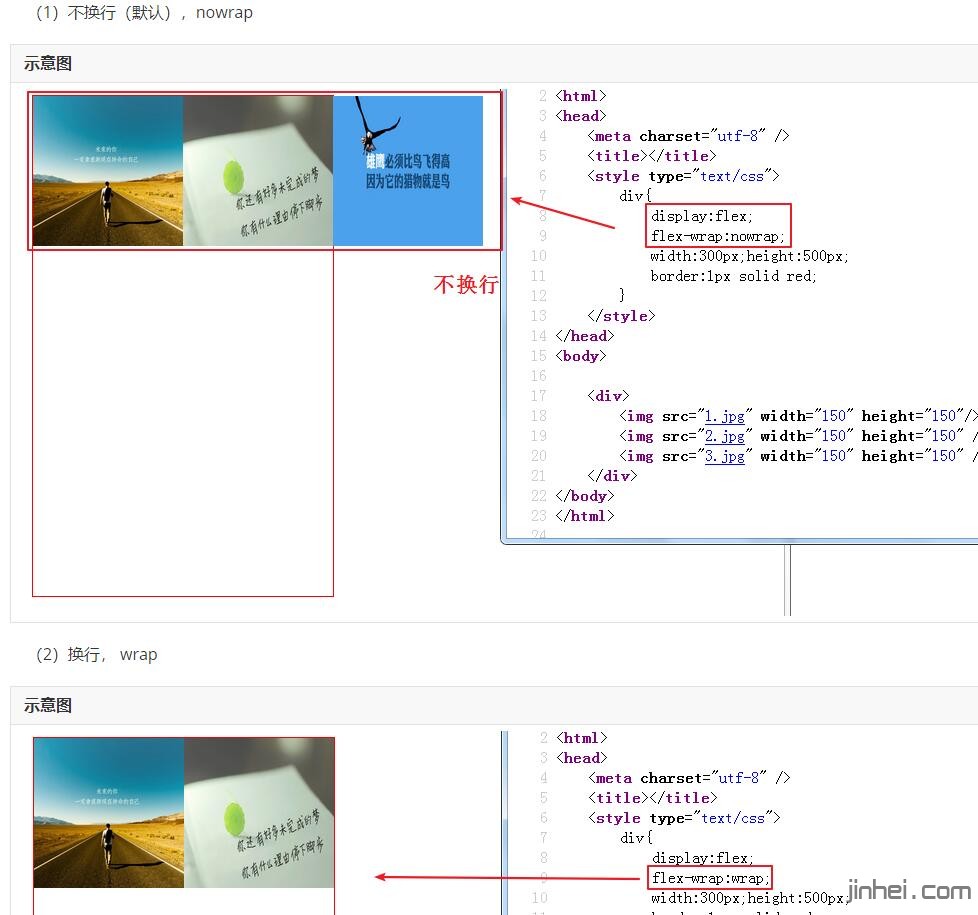This screenshot has width=978, height=915.
Task: Click the '<meta charset="utf-8" />' line in wrap code
Action: (x=689, y=778)
